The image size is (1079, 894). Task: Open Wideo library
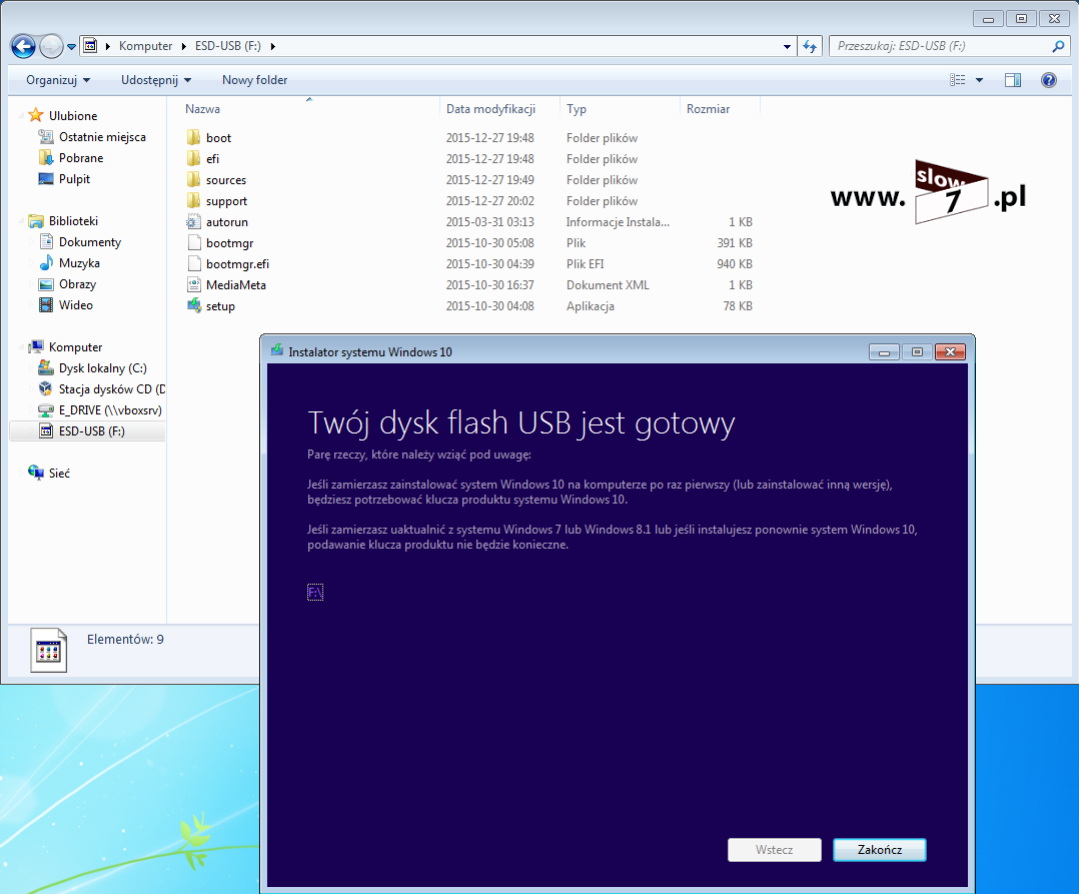76,305
